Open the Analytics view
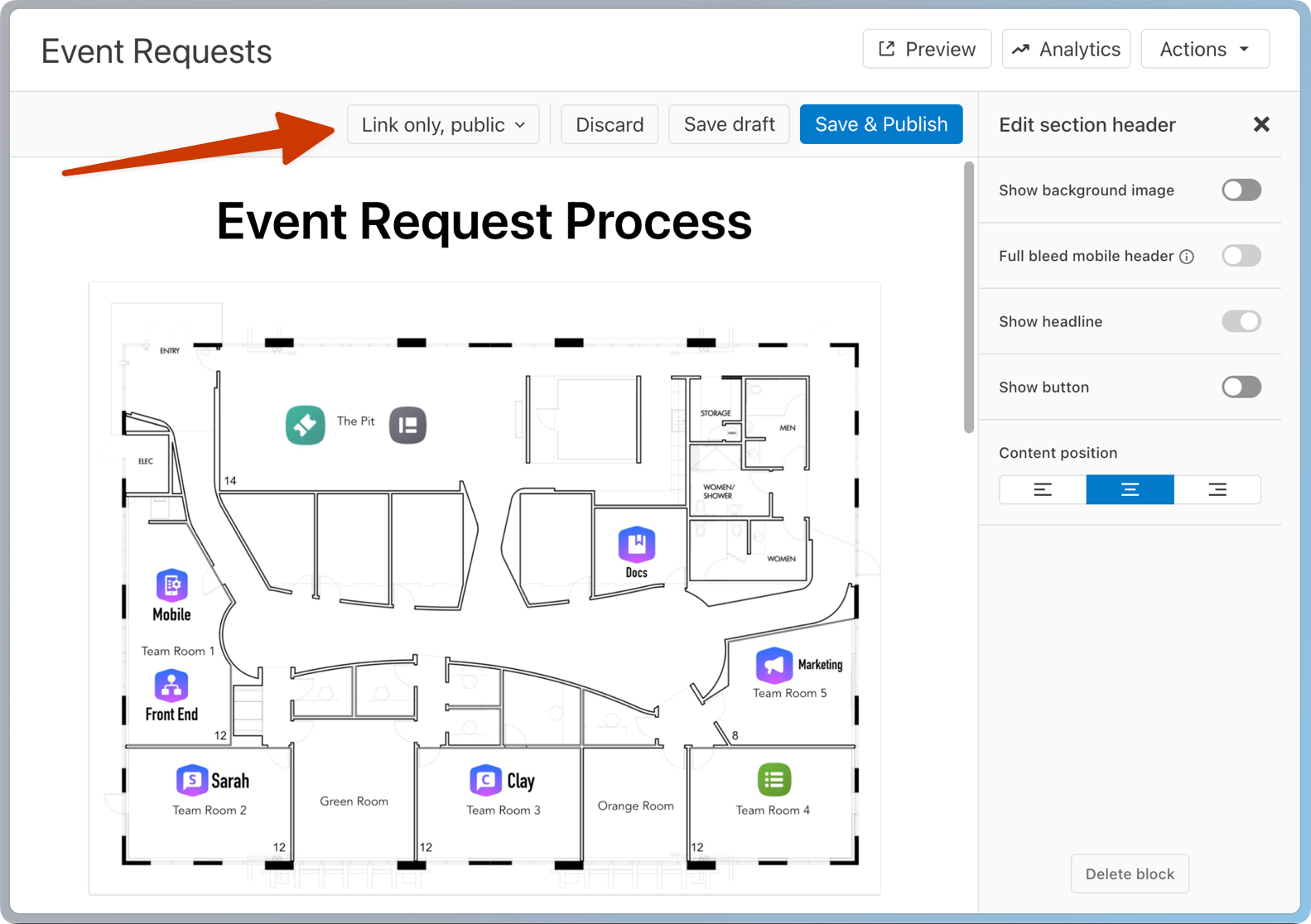The width and height of the screenshot is (1311, 924). click(x=1066, y=50)
